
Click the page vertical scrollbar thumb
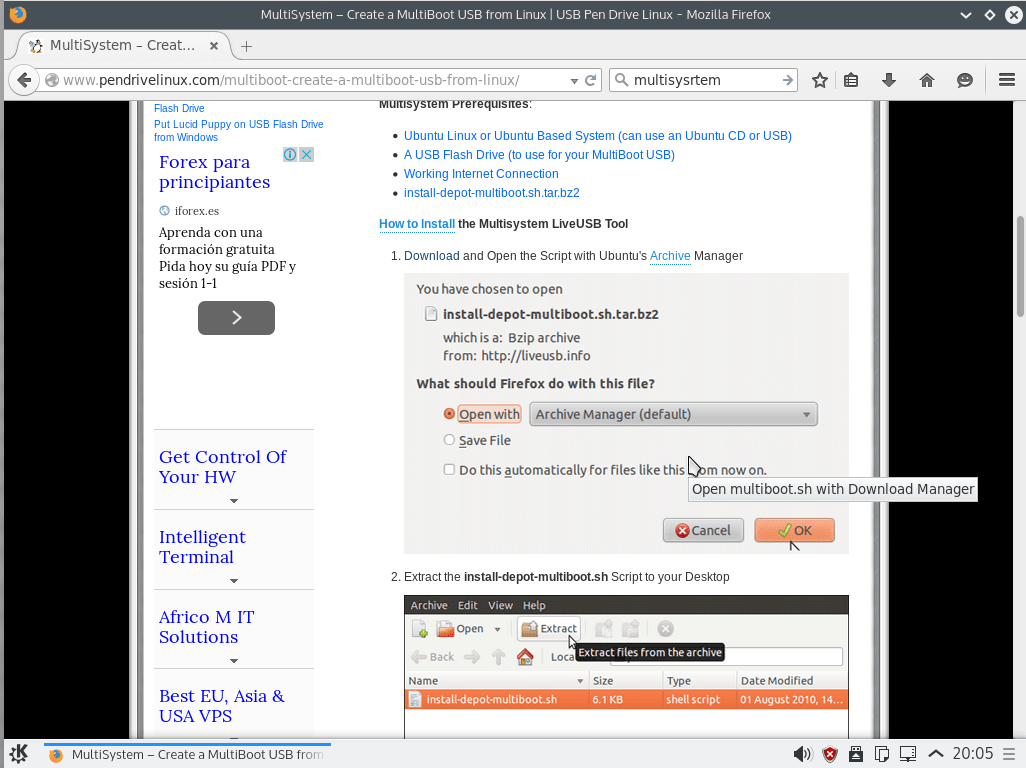click(x=1020, y=265)
